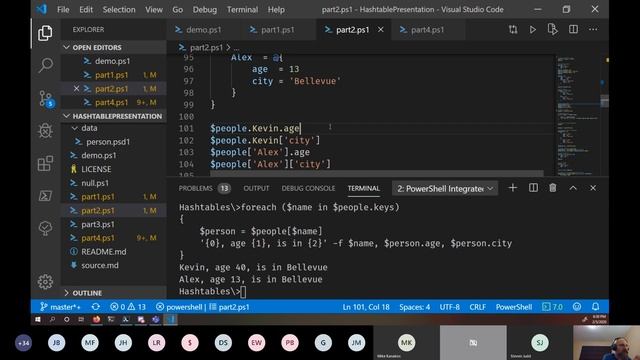Kill terminal with trash icon
This screenshot has width=640, height=360.
pyautogui.click(x=553, y=188)
